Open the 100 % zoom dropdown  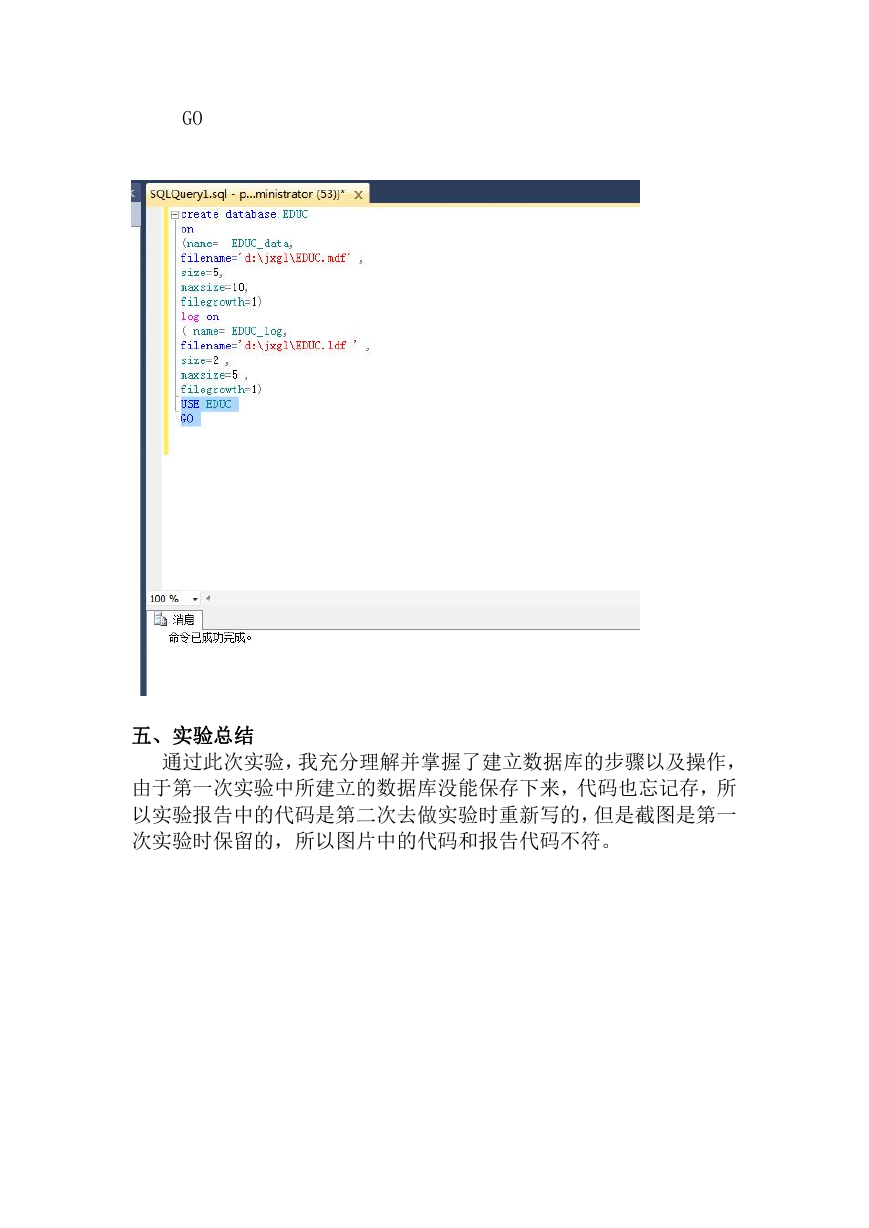(194, 599)
